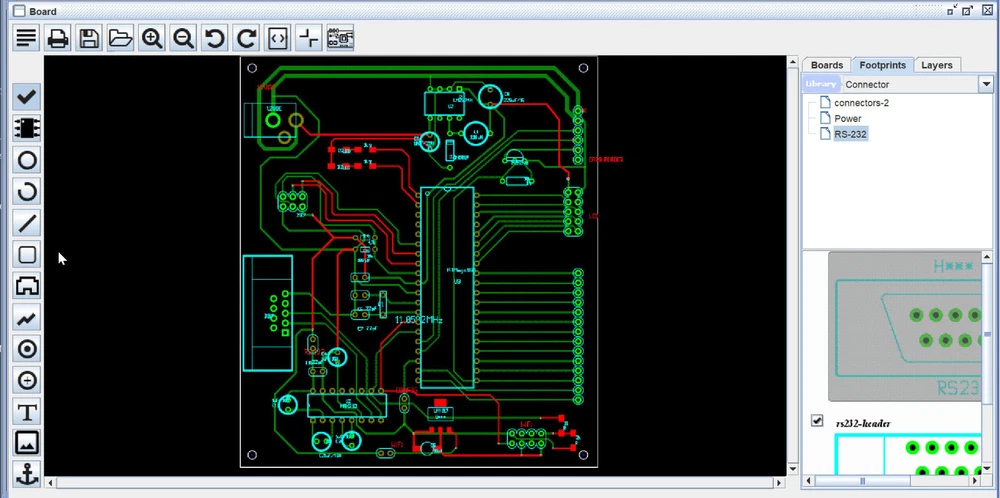Click the open folder icon
This screenshot has width=1000, height=498.
[x=120, y=39]
